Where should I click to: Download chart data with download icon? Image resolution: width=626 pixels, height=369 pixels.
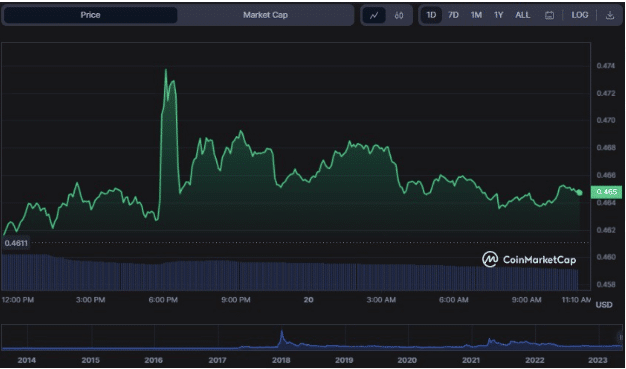point(610,16)
